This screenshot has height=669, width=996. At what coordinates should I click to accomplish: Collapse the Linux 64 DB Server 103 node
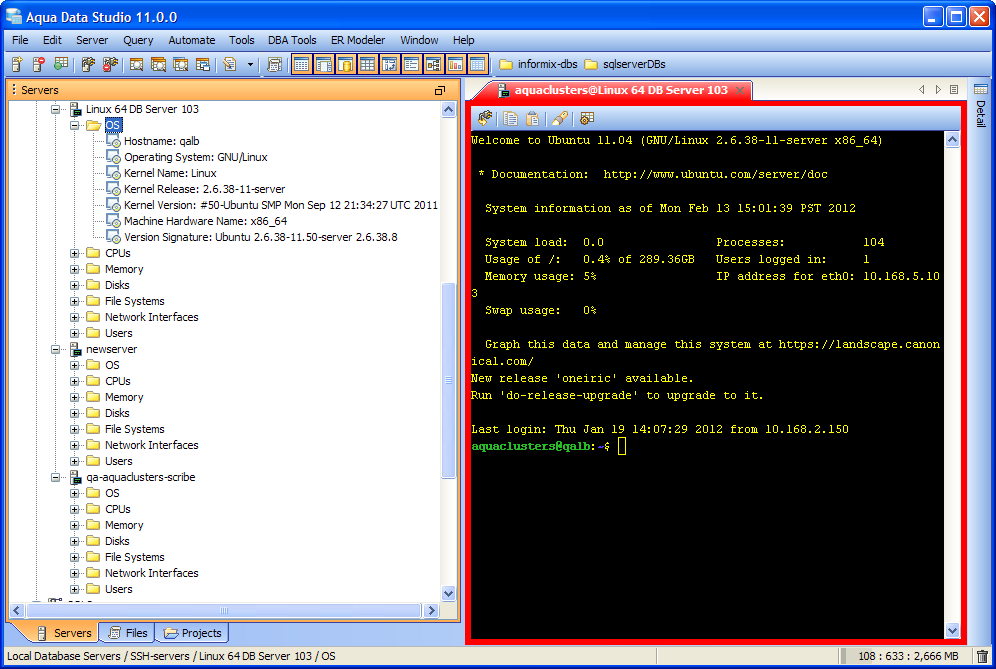tap(55, 109)
